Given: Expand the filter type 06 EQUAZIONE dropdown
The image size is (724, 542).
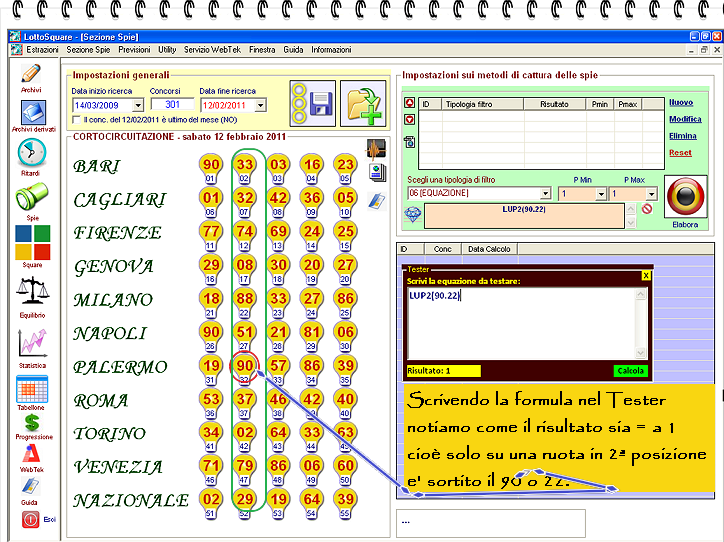Looking at the screenshot, I should tap(546, 193).
